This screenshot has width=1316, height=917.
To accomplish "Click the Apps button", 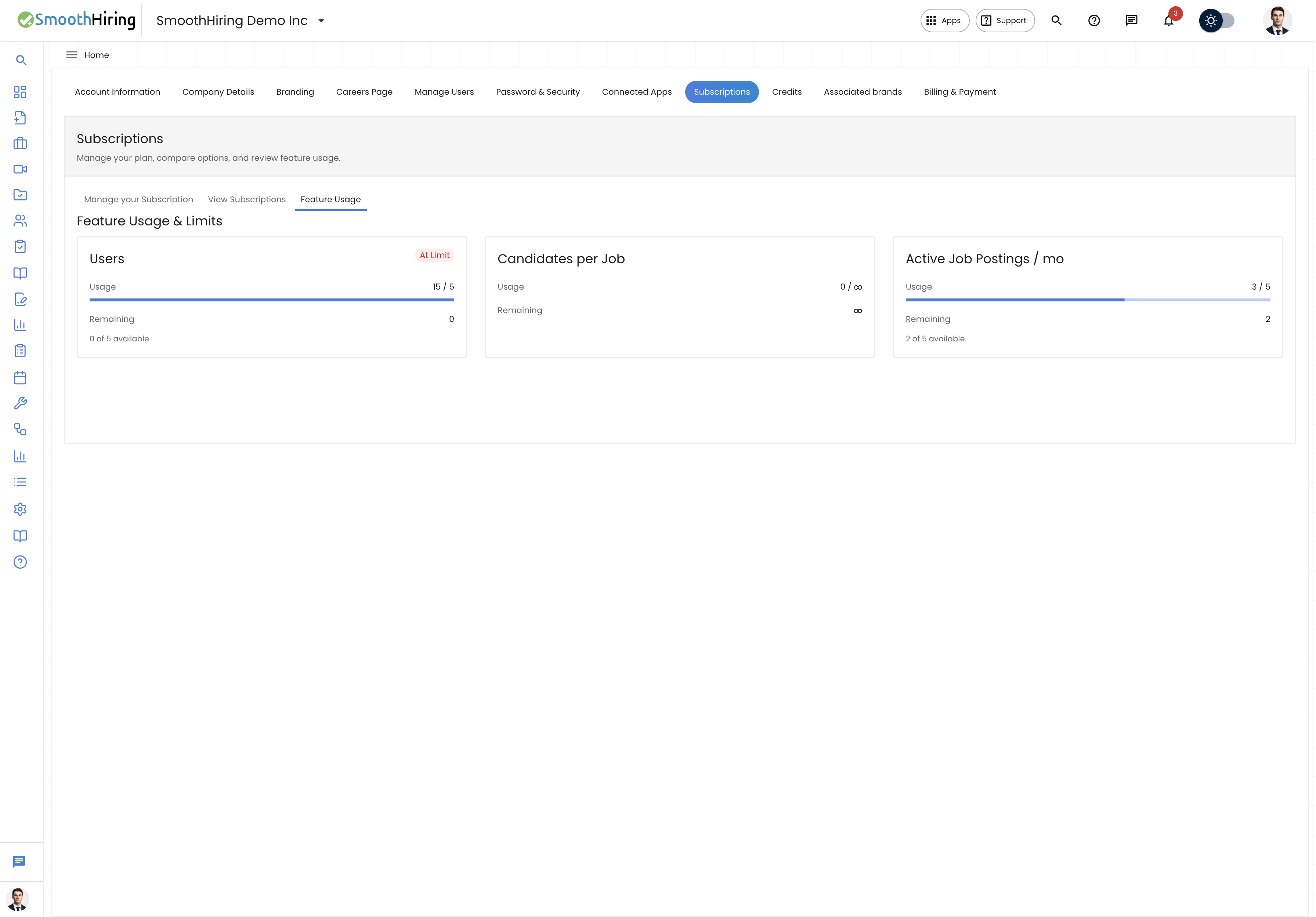I will click(x=944, y=21).
